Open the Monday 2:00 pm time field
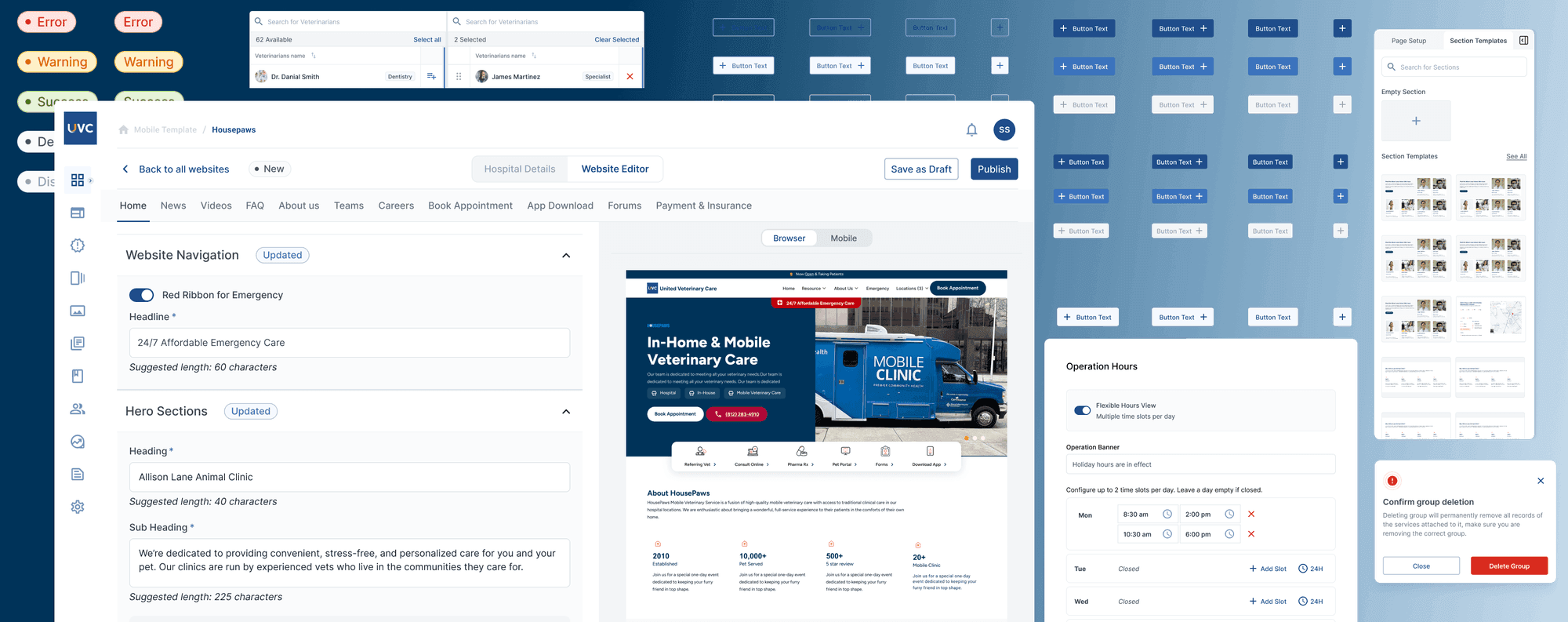Viewport: 1568px width, 622px height. (x=1209, y=515)
